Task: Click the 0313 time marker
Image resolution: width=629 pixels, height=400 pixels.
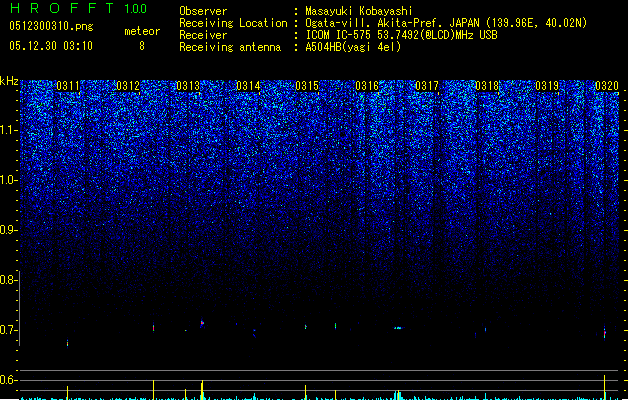Action: tap(188, 86)
